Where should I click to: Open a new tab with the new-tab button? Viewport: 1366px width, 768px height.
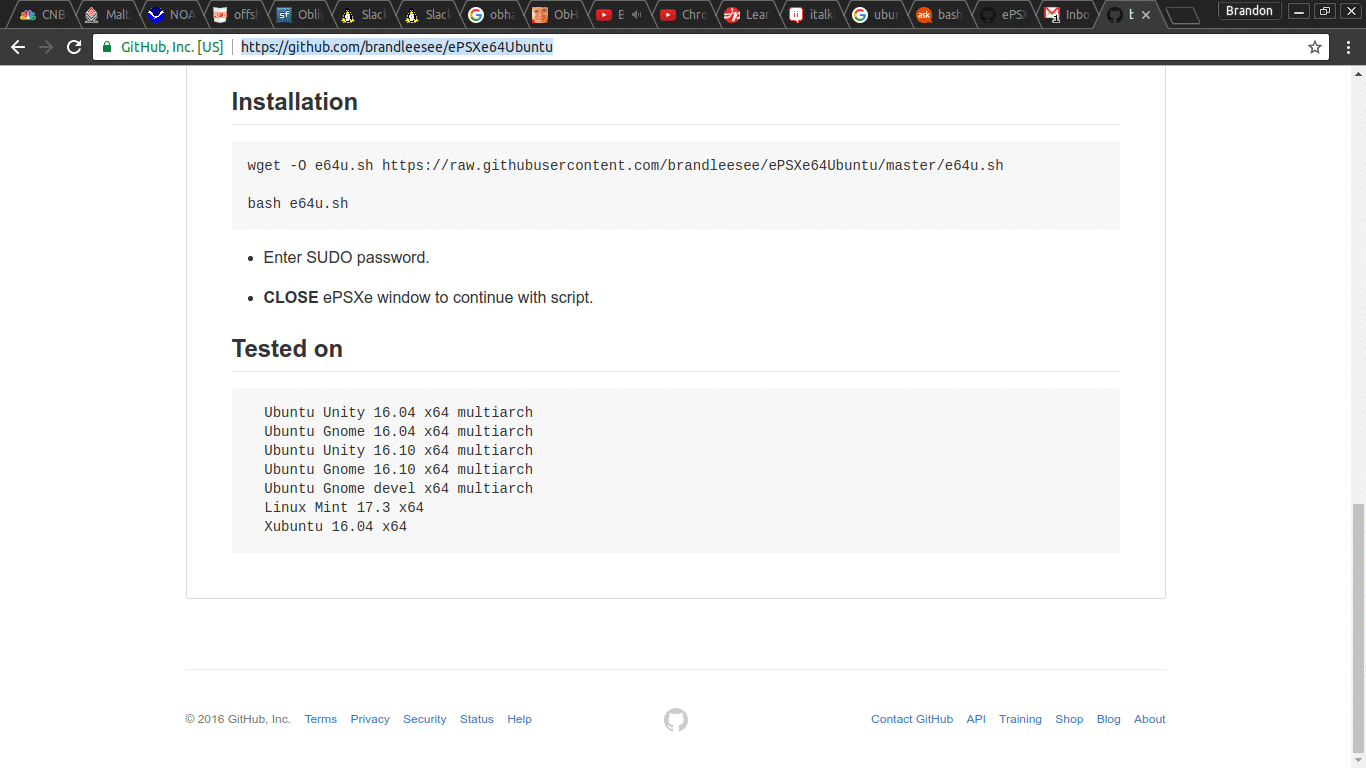pyautogui.click(x=1183, y=15)
